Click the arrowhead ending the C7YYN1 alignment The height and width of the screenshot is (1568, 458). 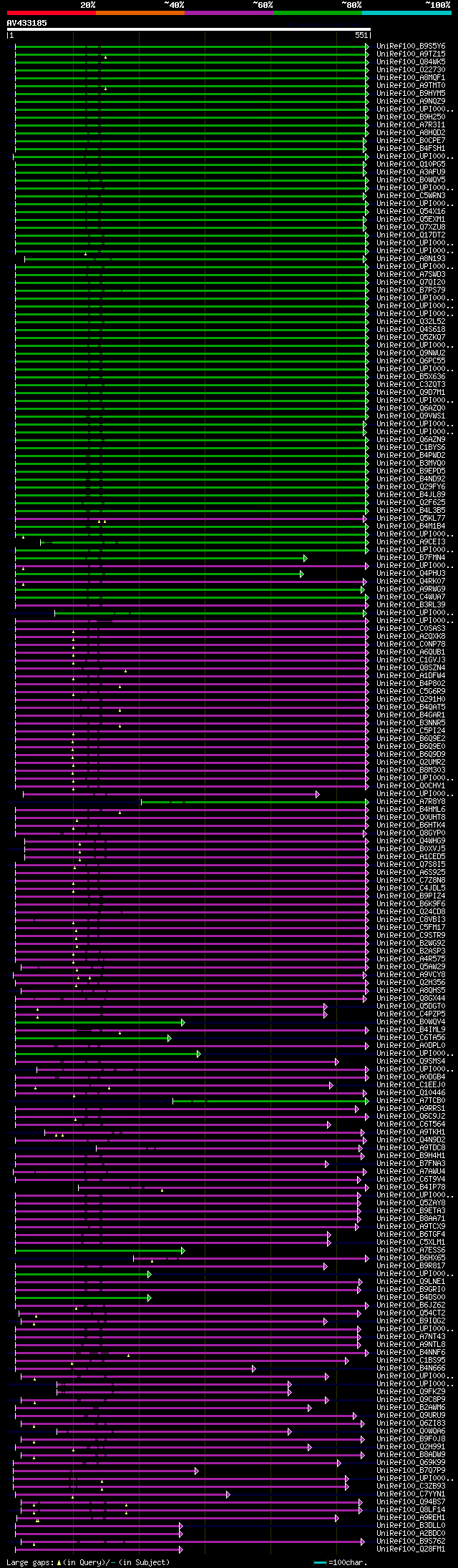(228, 1494)
